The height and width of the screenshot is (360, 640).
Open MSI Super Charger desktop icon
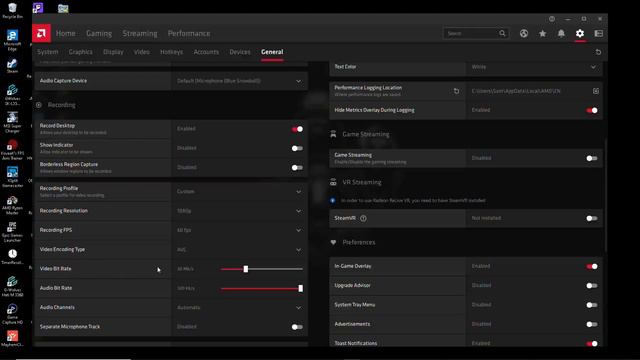12,122
